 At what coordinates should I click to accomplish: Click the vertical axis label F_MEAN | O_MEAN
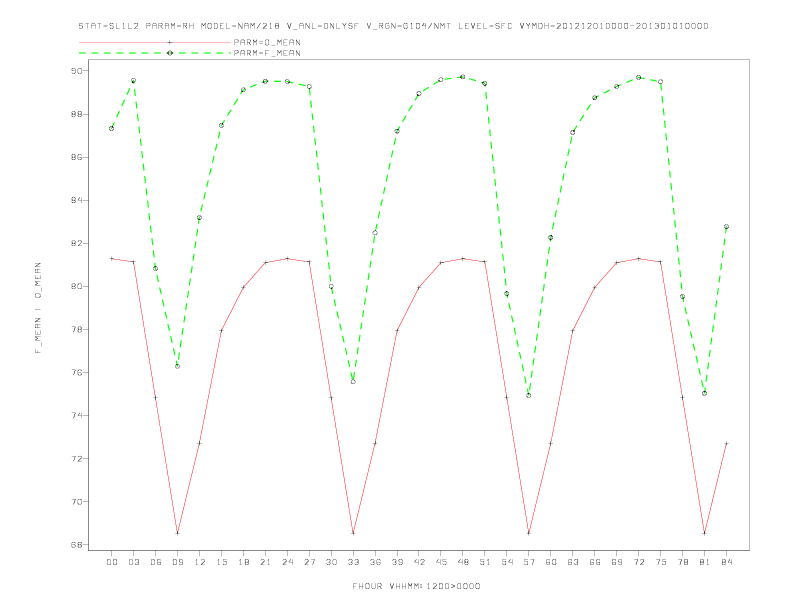click(38, 308)
